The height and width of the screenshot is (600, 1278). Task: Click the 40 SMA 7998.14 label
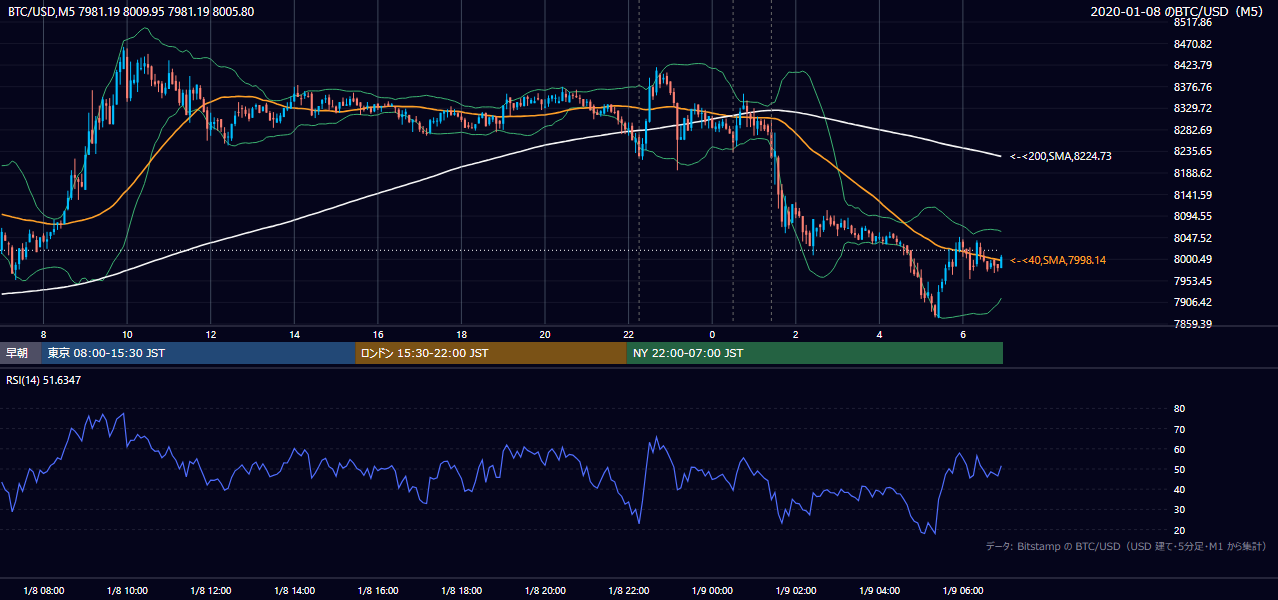pos(1058,260)
